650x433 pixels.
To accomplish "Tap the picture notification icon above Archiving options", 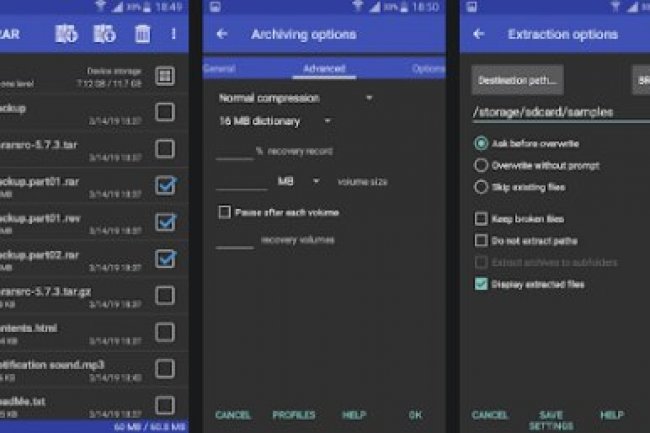I will click(x=215, y=7).
